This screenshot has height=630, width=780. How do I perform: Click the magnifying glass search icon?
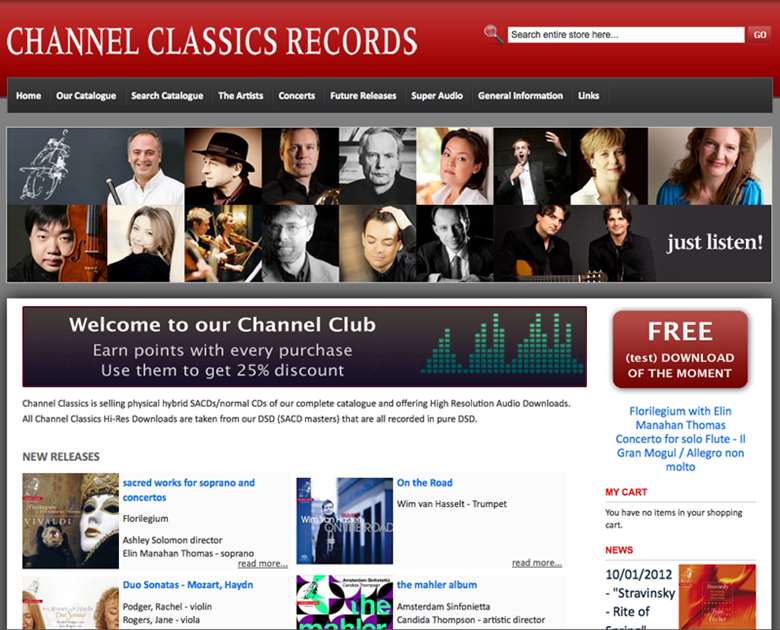[493, 34]
